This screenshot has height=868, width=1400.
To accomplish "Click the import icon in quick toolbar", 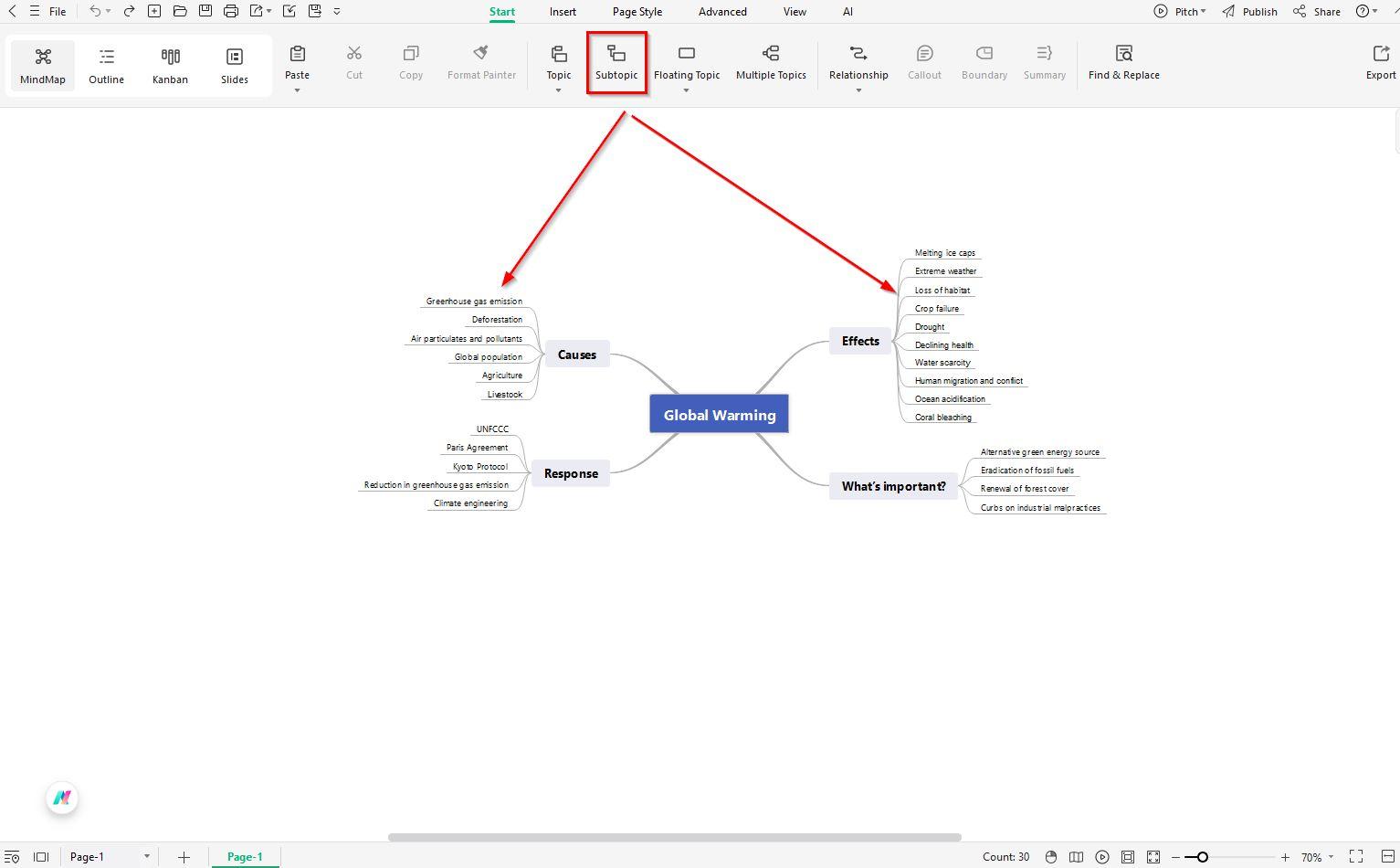I will (289, 11).
